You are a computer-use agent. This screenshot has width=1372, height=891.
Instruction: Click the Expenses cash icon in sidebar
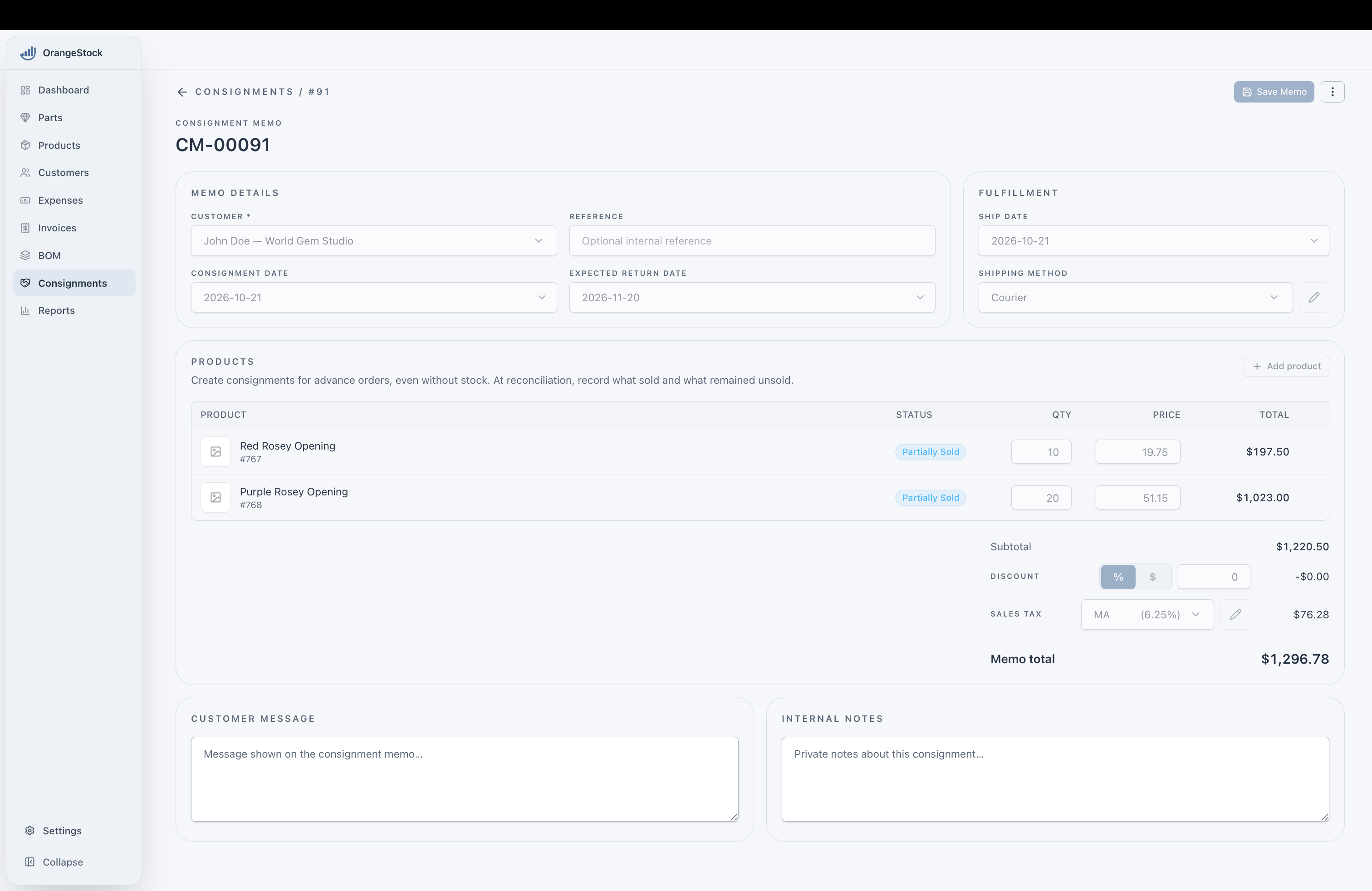point(25,201)
